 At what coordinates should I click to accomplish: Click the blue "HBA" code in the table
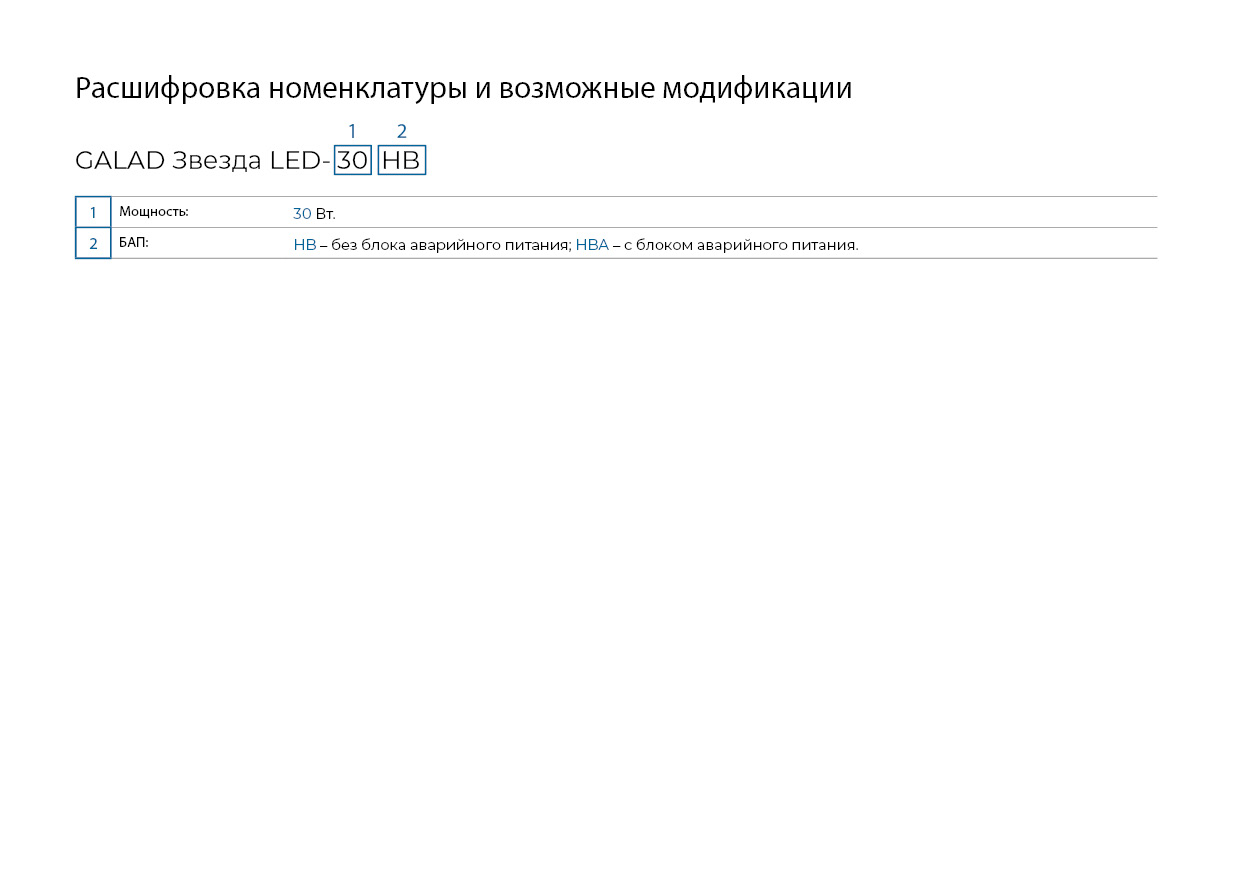[592, 245]
